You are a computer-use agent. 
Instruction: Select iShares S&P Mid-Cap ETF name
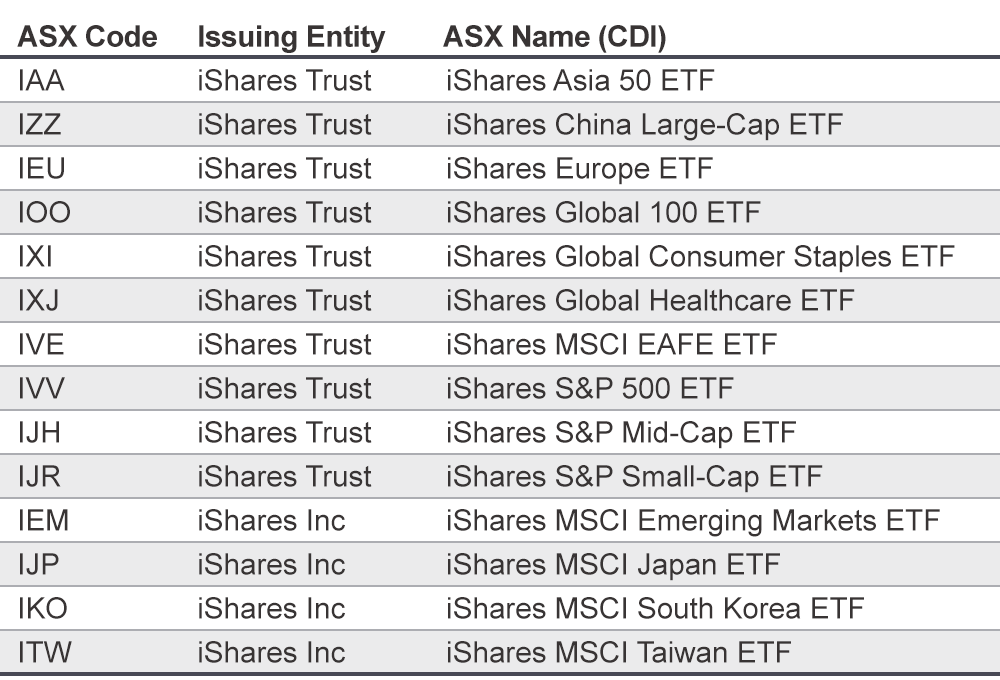621,433
